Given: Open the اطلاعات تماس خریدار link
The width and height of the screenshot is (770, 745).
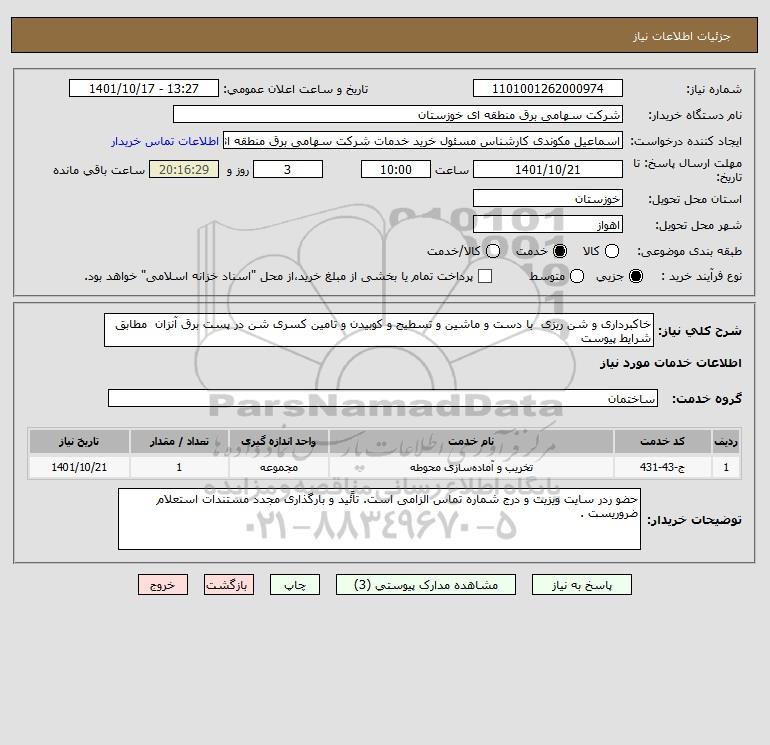Looking at the screenshot, I should (x=165, y=141).
